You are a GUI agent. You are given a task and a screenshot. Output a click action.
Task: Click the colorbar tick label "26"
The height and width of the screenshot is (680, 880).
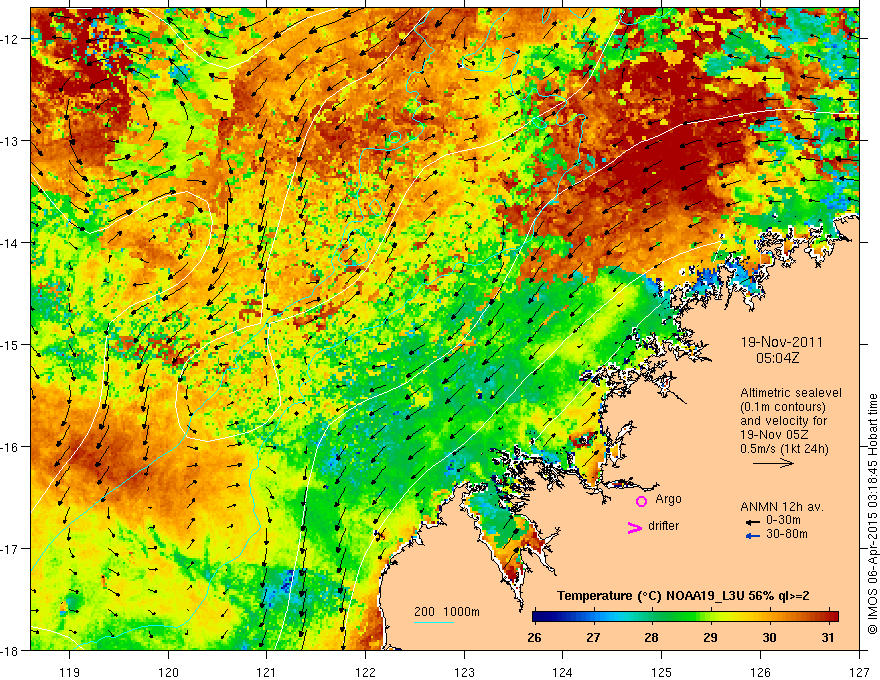click(534, 637)
